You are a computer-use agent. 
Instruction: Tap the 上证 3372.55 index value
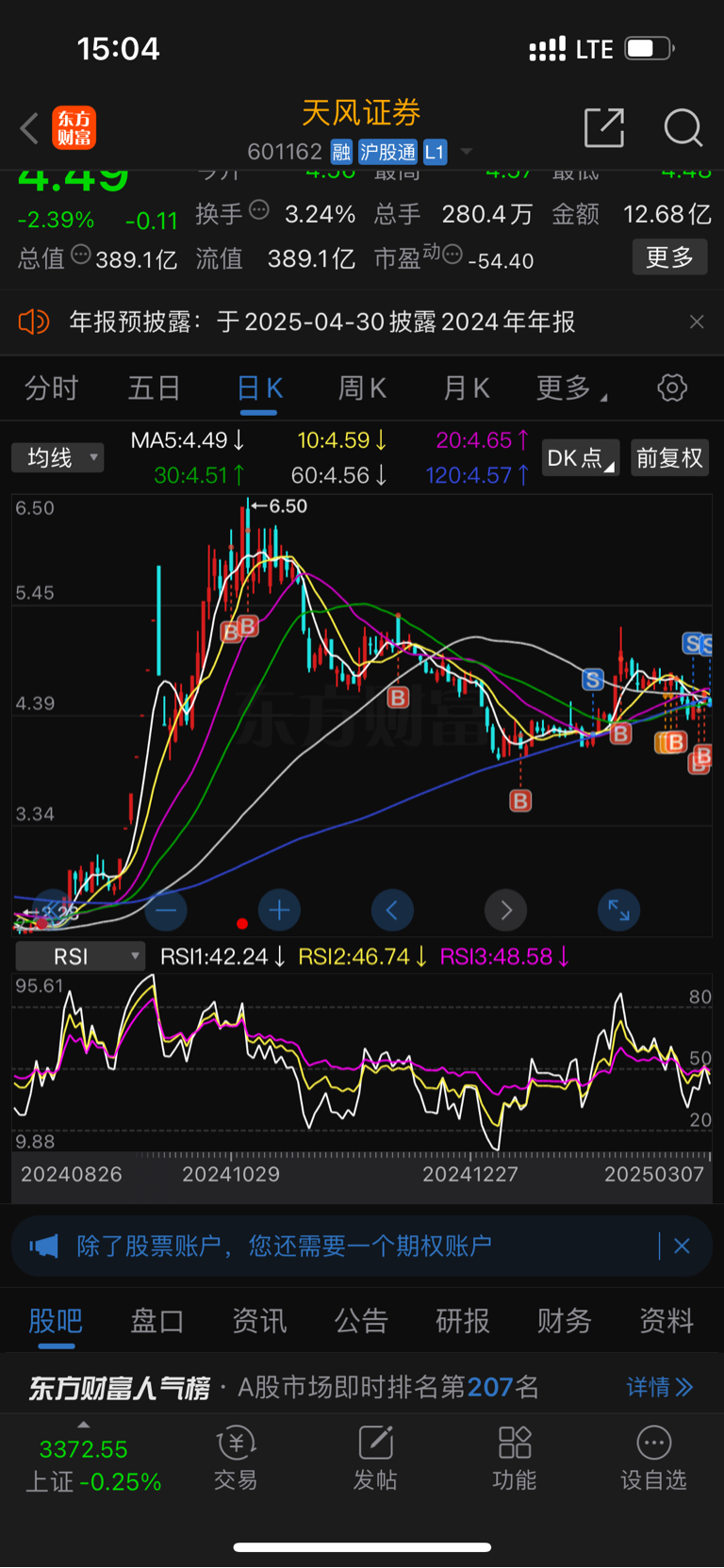click(83, 1449)
